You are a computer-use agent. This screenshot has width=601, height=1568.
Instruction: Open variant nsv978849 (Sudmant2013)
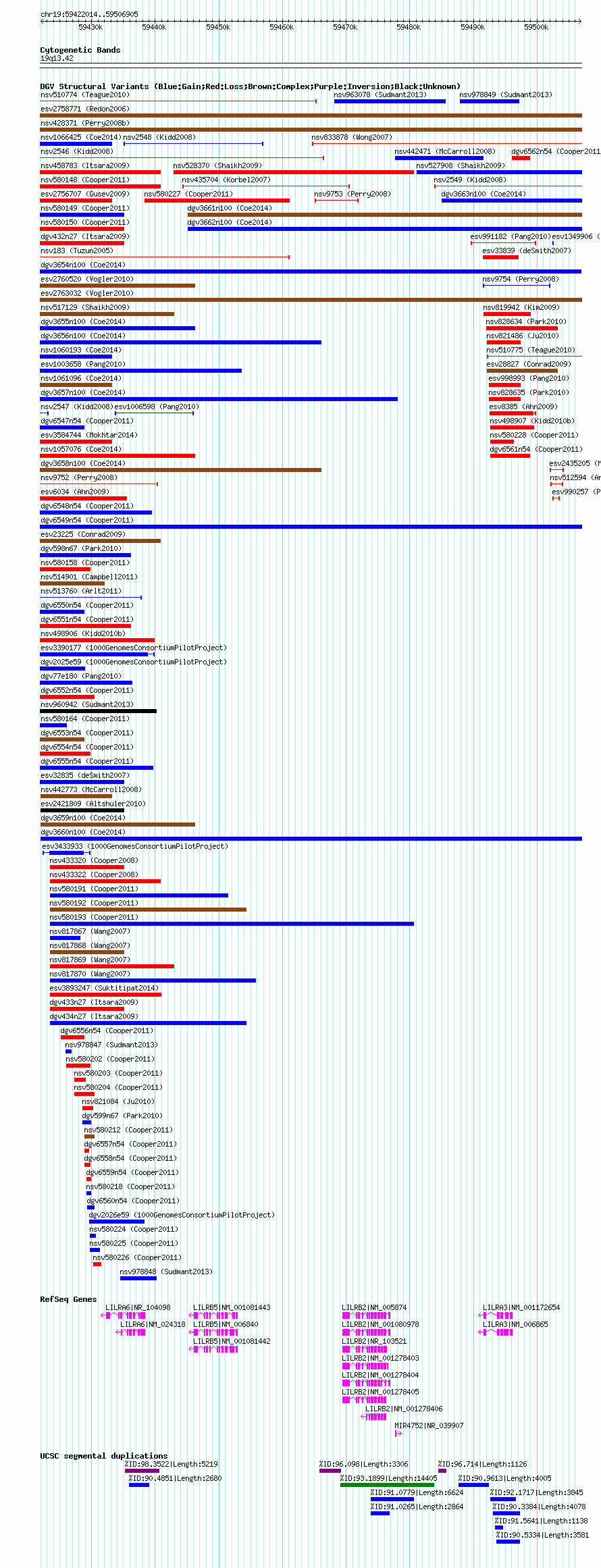coord(506,95)
